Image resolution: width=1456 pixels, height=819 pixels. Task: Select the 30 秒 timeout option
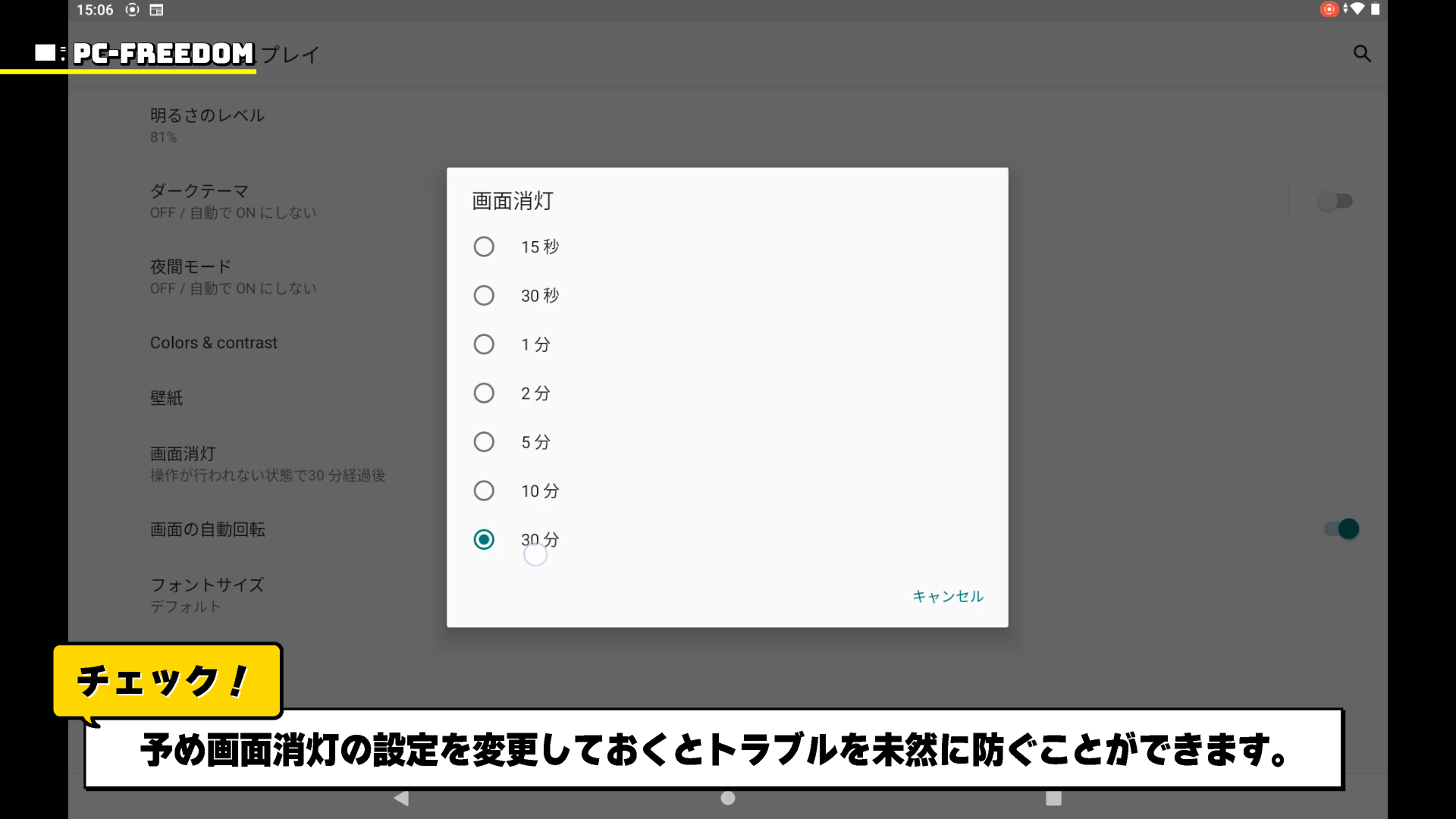tap(484, 296)
